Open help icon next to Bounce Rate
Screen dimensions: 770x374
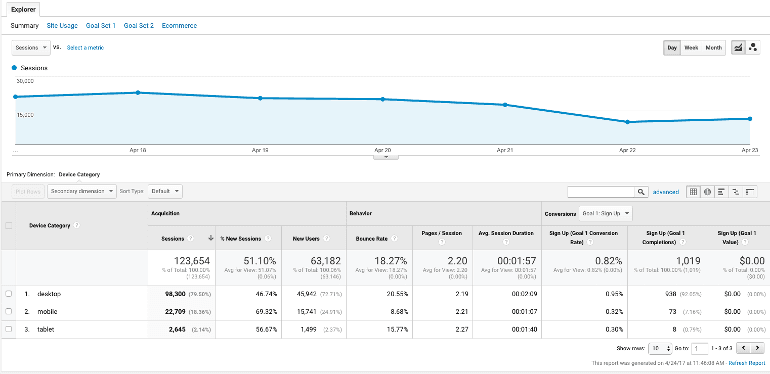[x=395, y=238]
